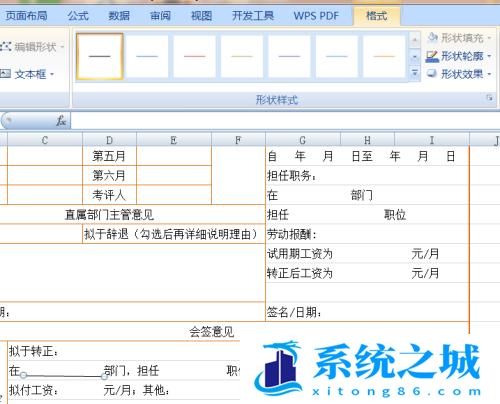Choose the fifth purple-gray line style
The image size is (500, 404).
(289, 56)
